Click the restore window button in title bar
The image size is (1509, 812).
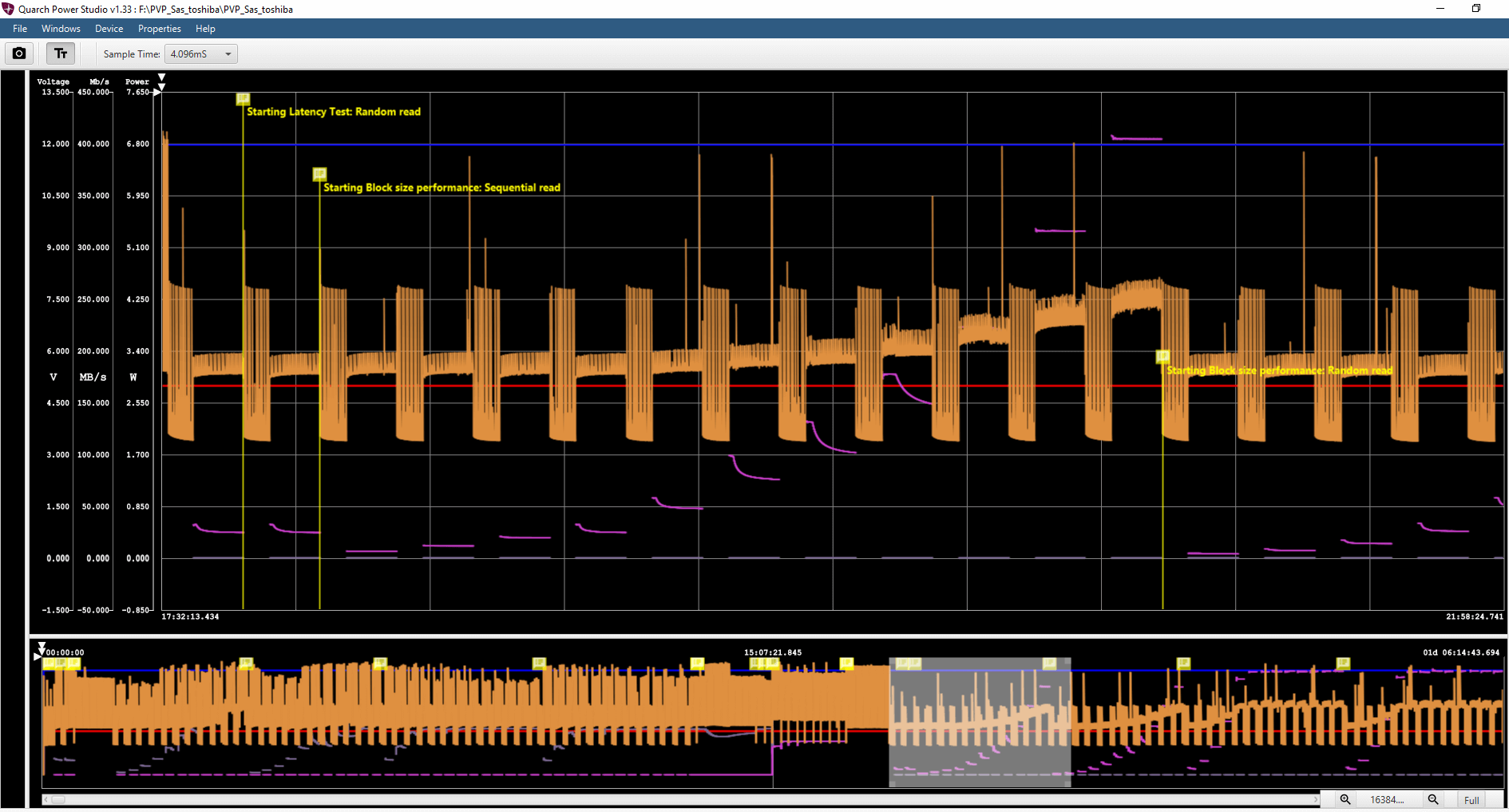[x=1475, y=9]
